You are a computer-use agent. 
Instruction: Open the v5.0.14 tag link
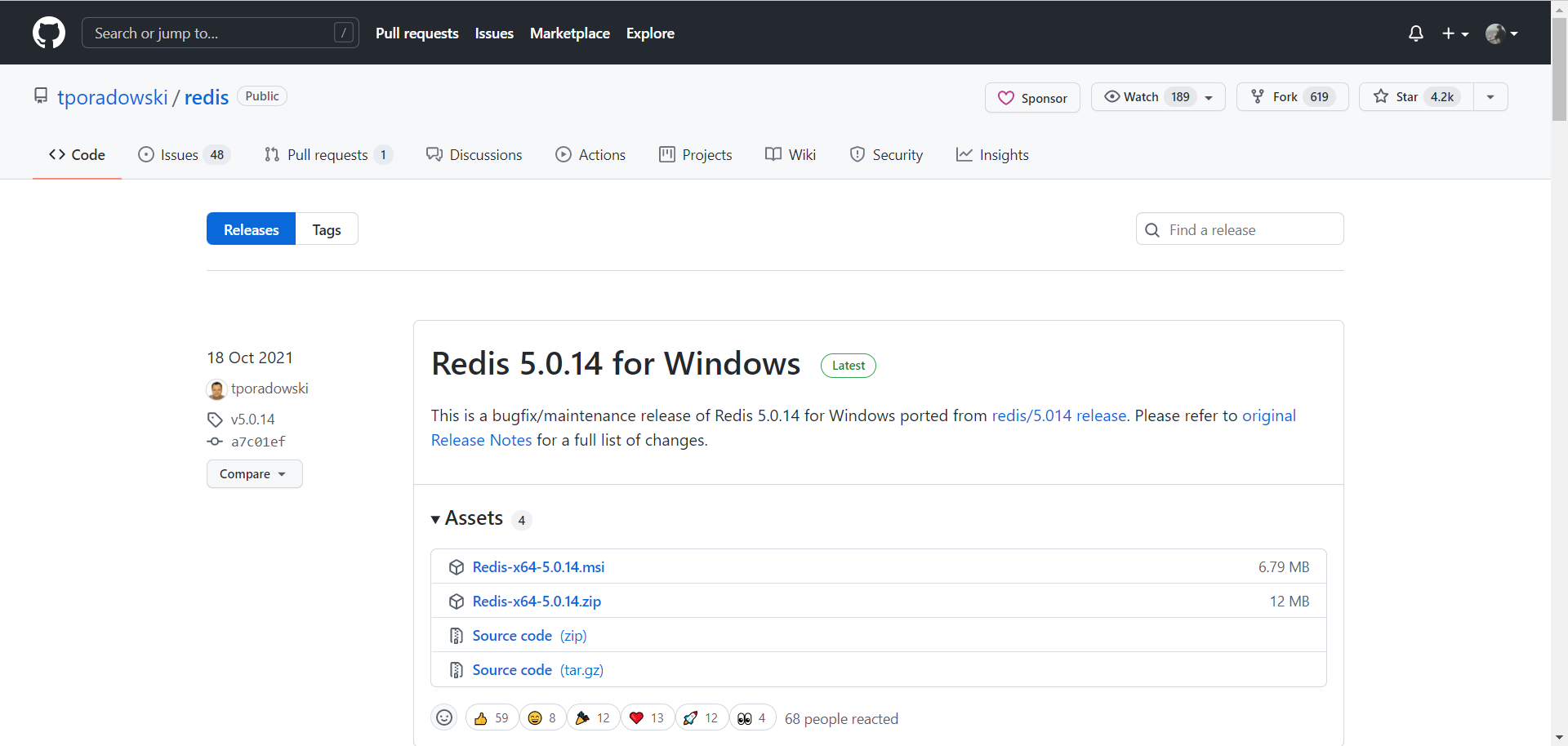pos(252,420)
